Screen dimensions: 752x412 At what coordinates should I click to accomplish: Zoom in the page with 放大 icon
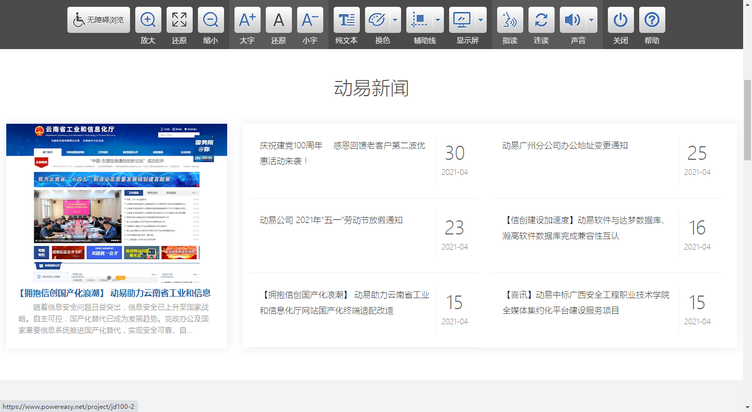(x=148, y=20)
